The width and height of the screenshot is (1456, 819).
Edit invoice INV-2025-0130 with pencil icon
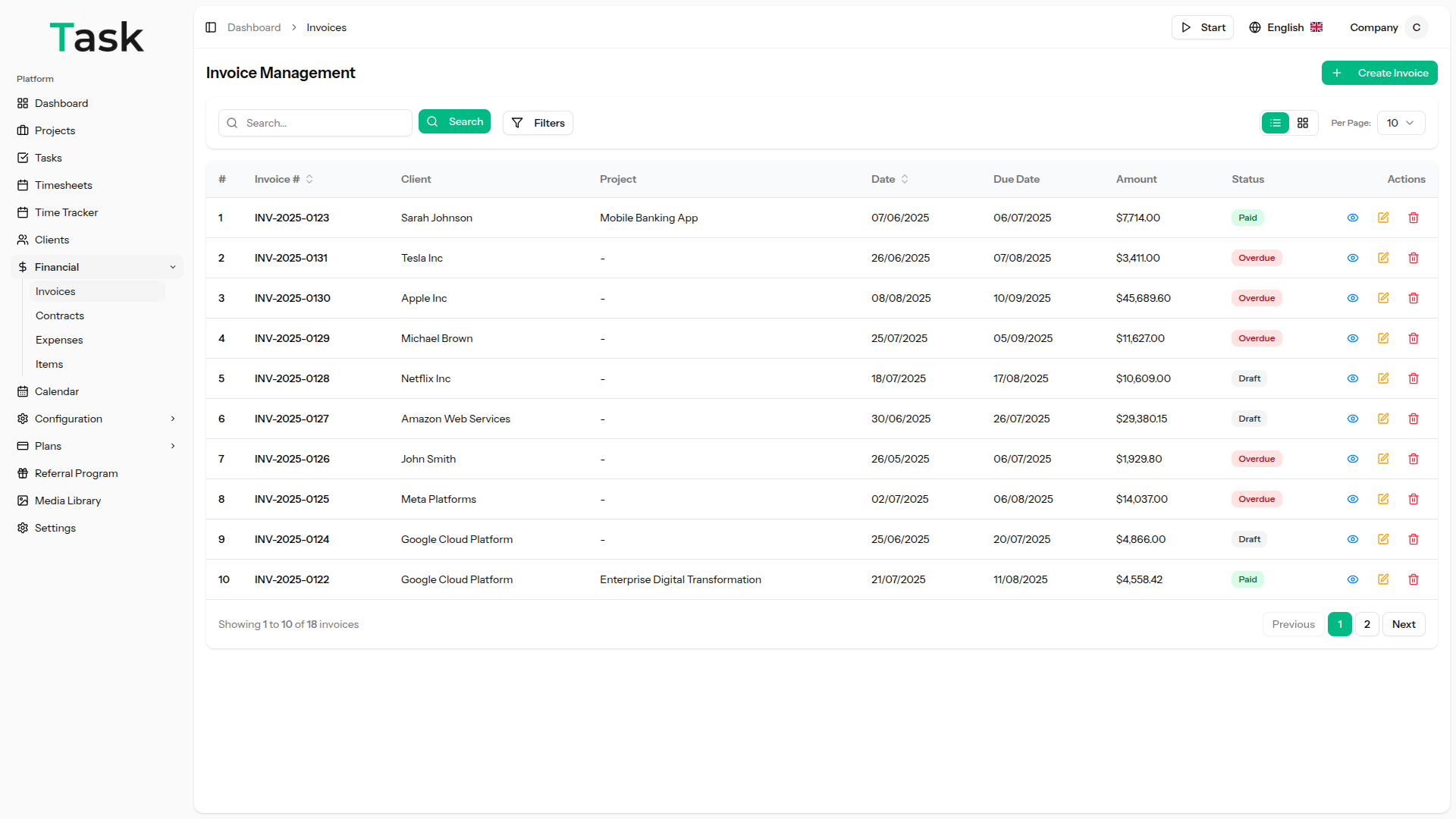tap(1382, 298)
